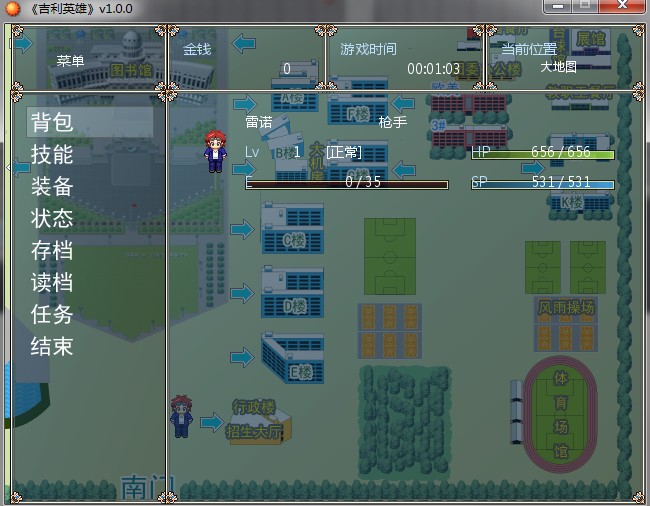This screenshot has height=506, width=650.
Task: Click the 招生大厅 building
Action: coord(260,427)
